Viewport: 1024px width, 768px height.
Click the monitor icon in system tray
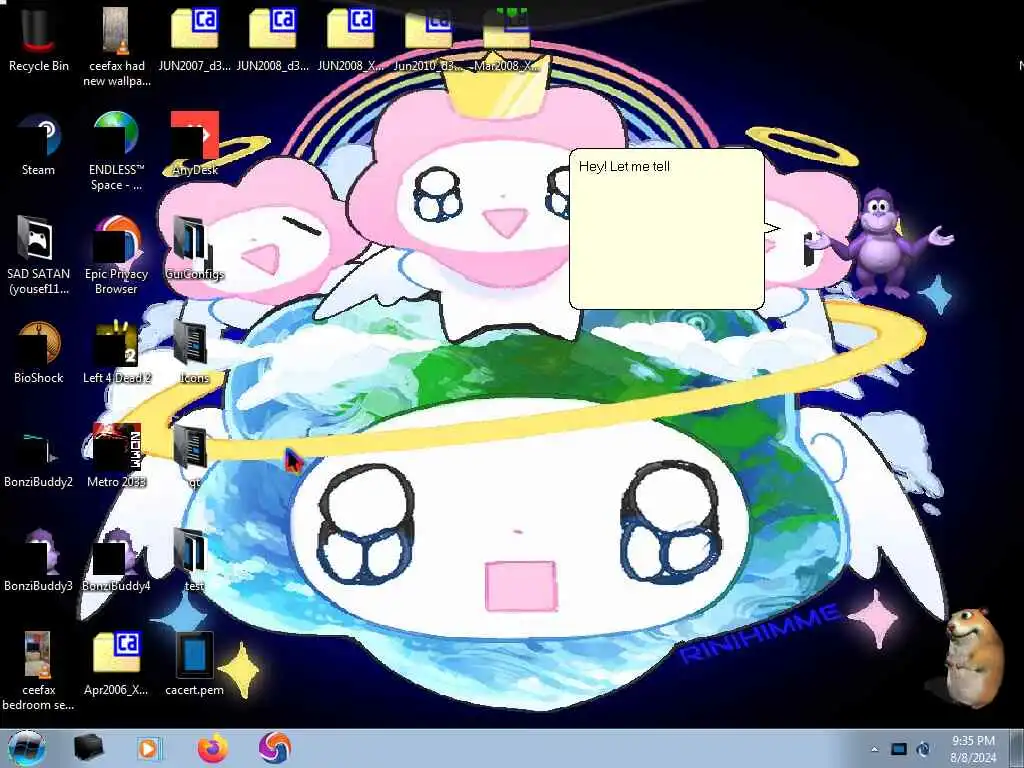[899, 749]
